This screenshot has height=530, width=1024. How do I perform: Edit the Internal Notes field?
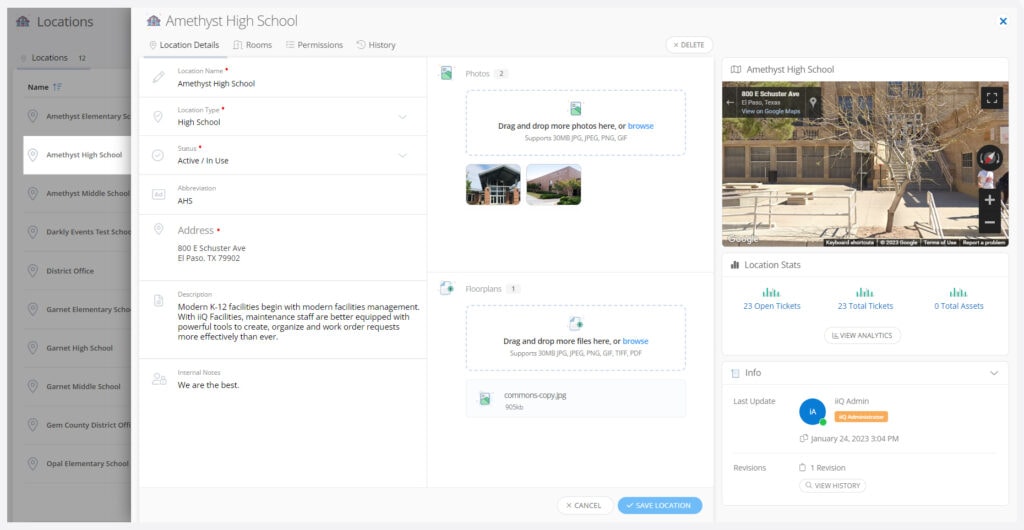pos(283,379)
